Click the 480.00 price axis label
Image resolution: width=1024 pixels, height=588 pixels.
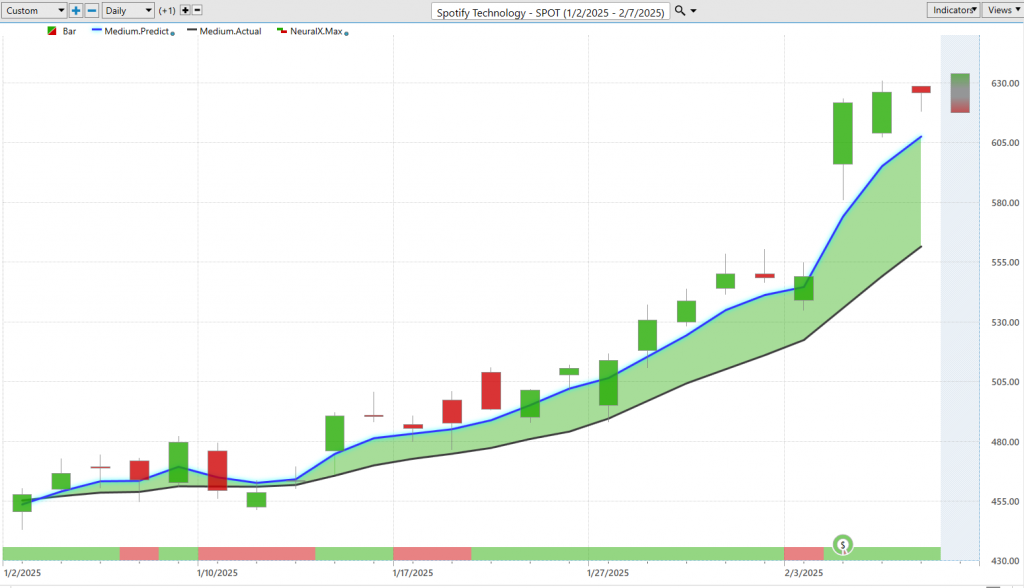[x=1005, y=442]
